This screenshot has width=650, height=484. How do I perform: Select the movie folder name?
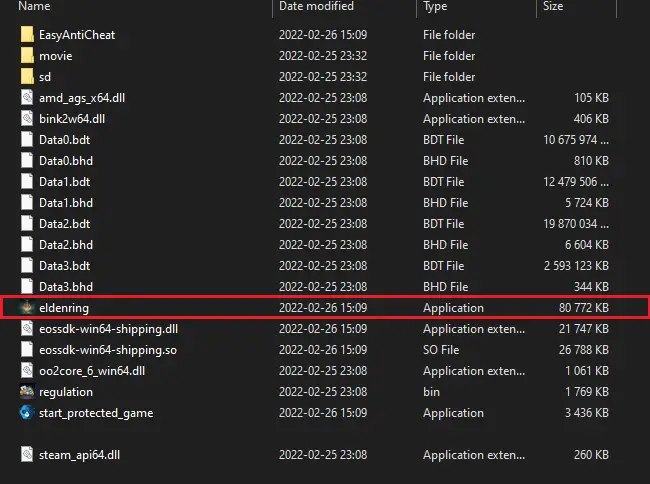(x=56, y=56)
